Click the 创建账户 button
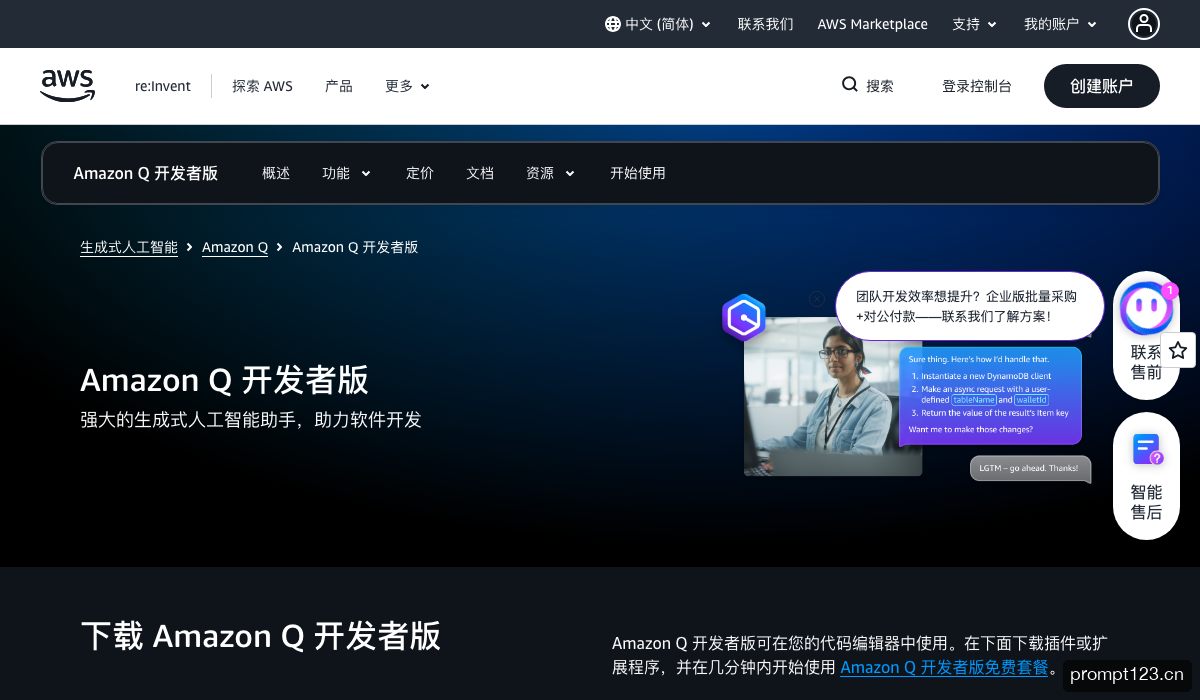The width and height of the screenshot is (1200, 700). (x=1102, y=86)
